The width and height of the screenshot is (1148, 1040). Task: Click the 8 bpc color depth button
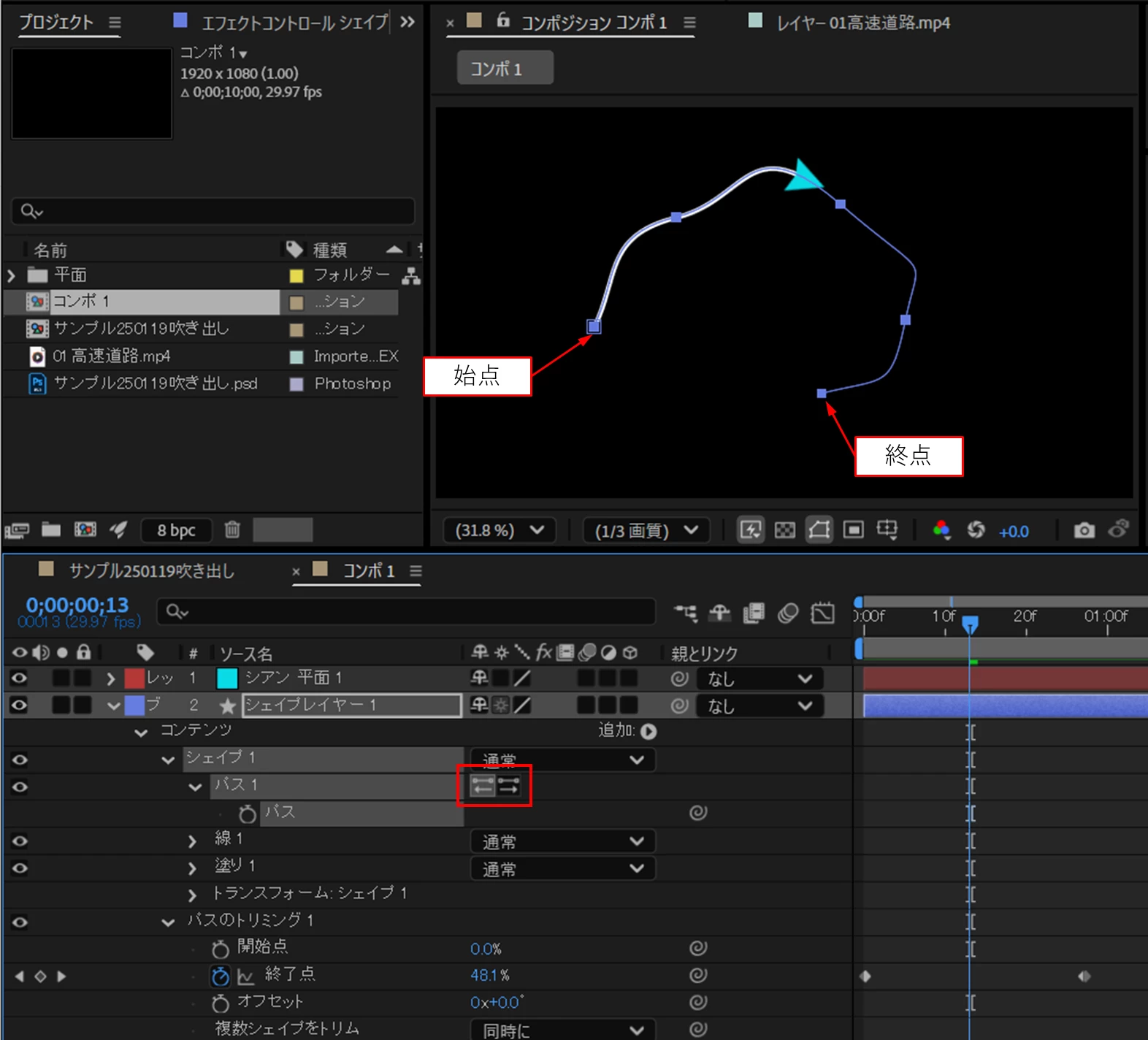[176, 530]
